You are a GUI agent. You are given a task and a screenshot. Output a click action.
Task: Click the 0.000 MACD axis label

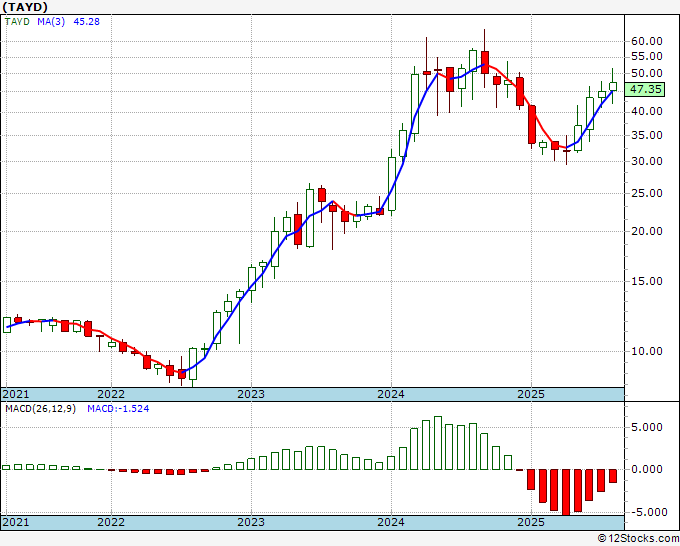click(x=647, y=469)
